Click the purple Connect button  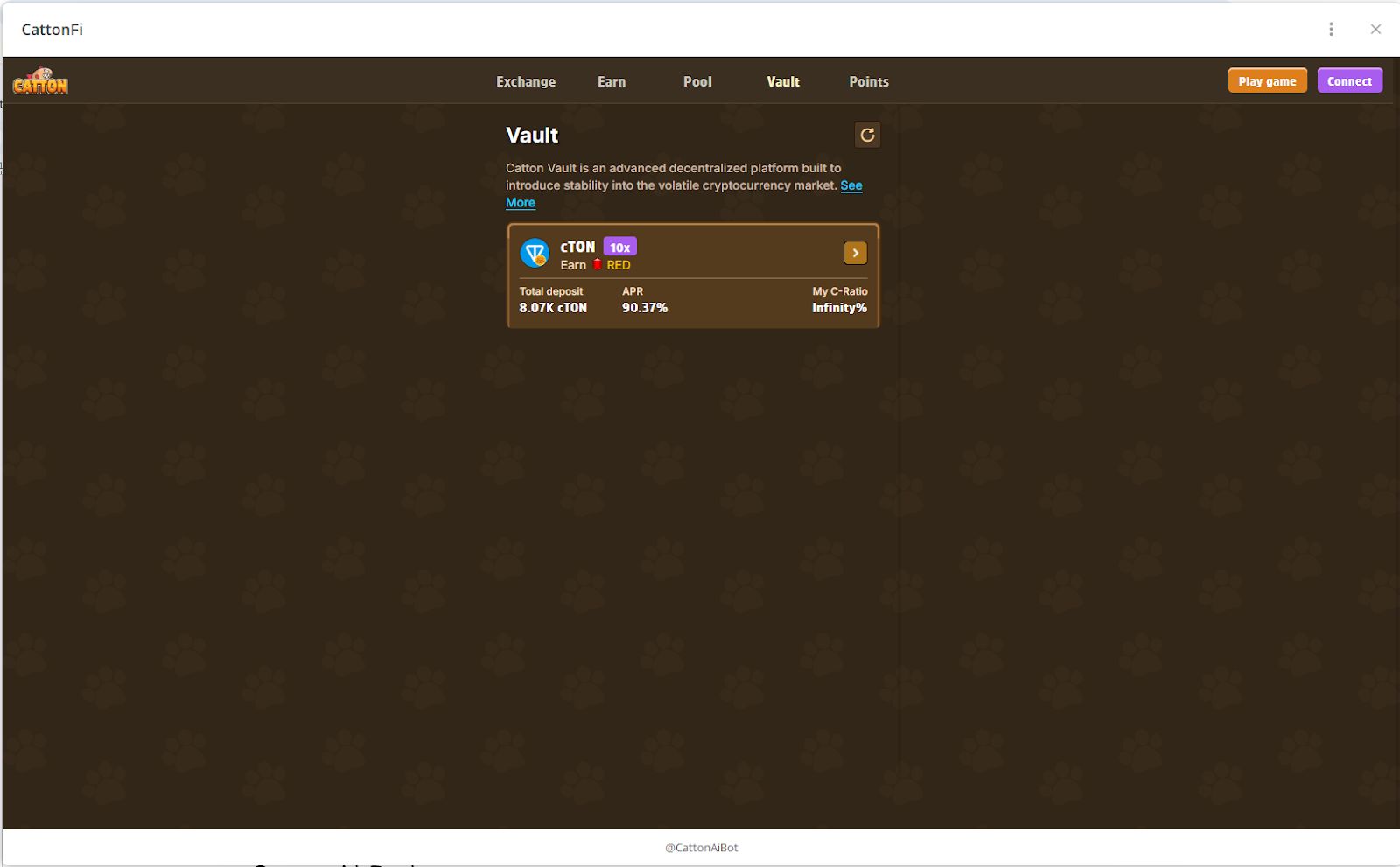[1349, 80]
